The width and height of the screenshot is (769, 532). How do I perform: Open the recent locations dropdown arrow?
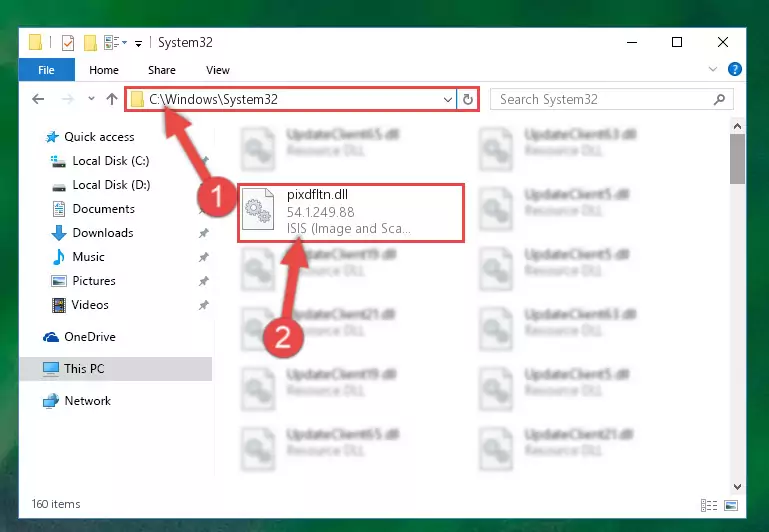[91, 99]
